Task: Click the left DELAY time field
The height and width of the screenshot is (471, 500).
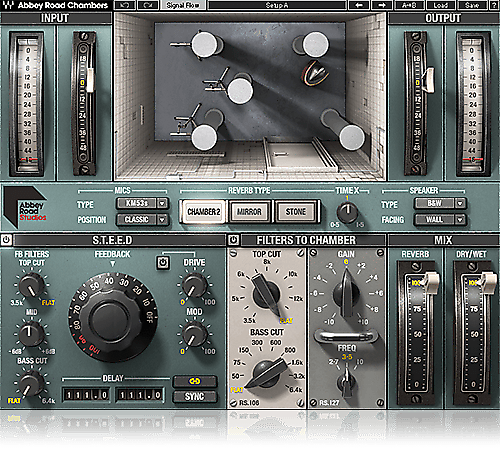Action: click(x=86, y=395)
